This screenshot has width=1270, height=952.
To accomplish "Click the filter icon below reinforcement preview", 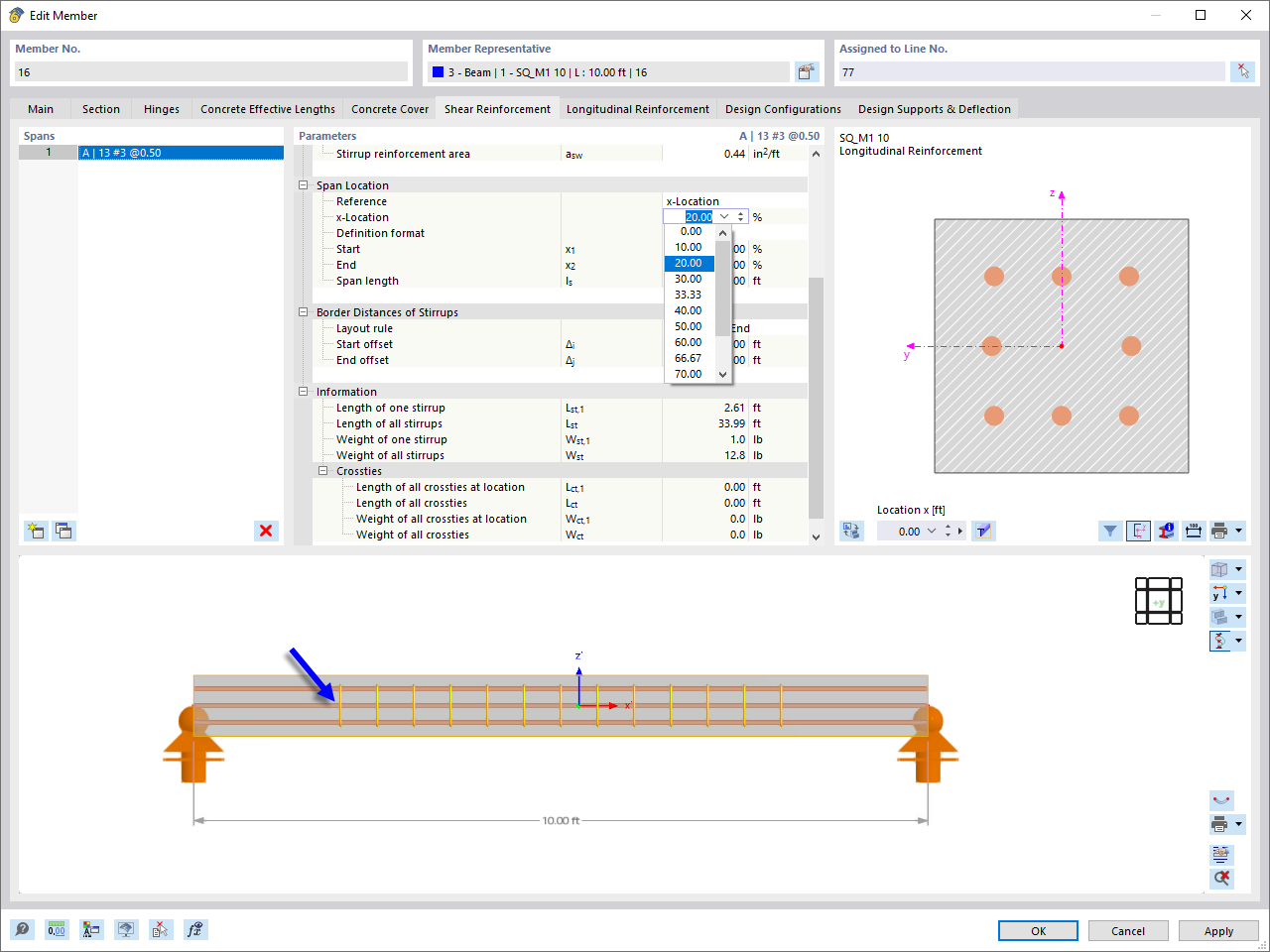I will (x=1110, y=531).
